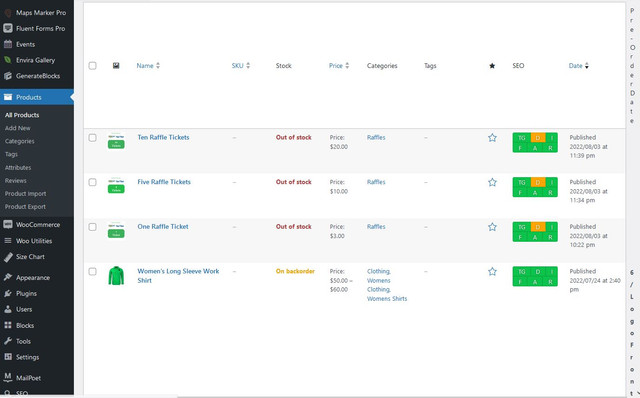This screenshot has height=398, width=640.
Task: Open Product Export submenu item
Action: coord(25,207)
